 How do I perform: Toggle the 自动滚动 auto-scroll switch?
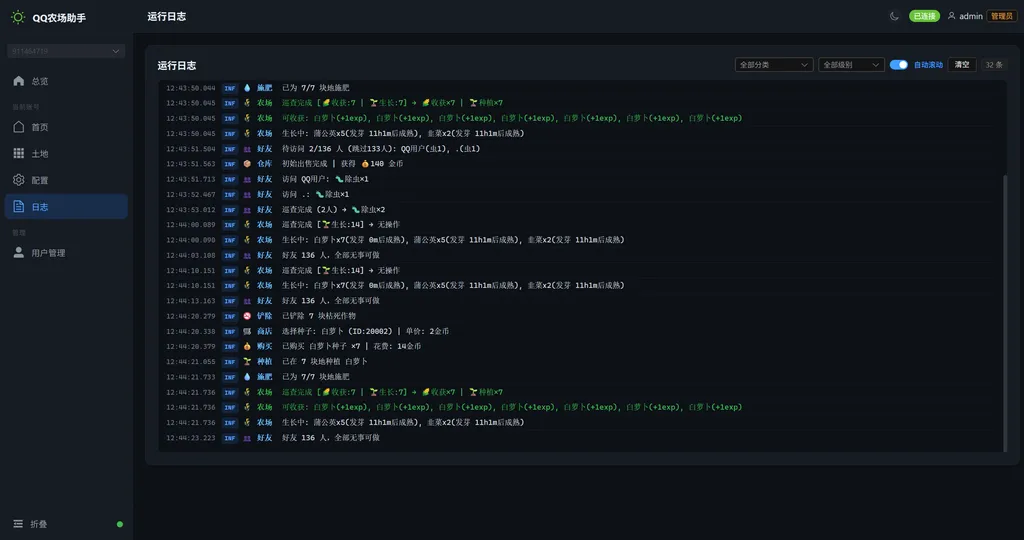(899, 65)
